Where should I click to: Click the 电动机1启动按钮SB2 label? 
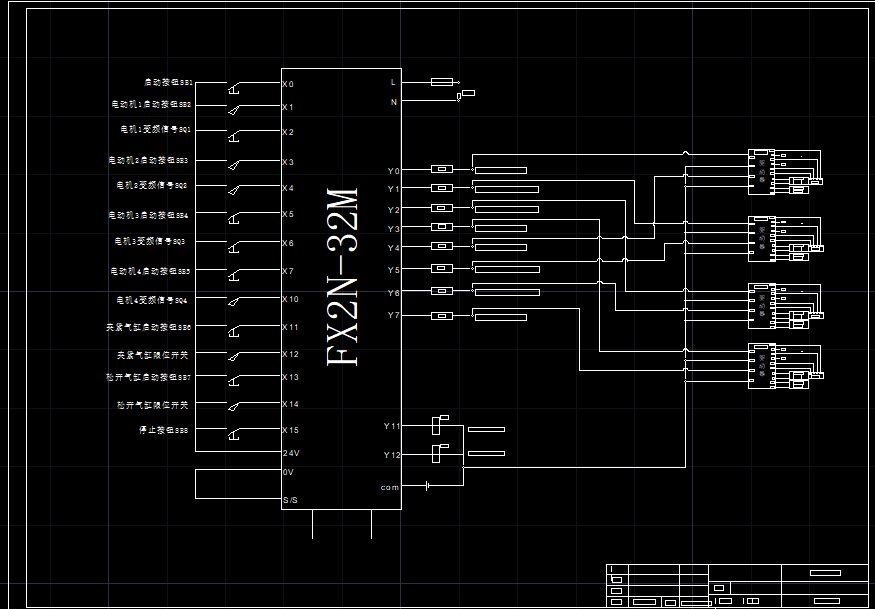pyautogui.click(x=152, y=104)
